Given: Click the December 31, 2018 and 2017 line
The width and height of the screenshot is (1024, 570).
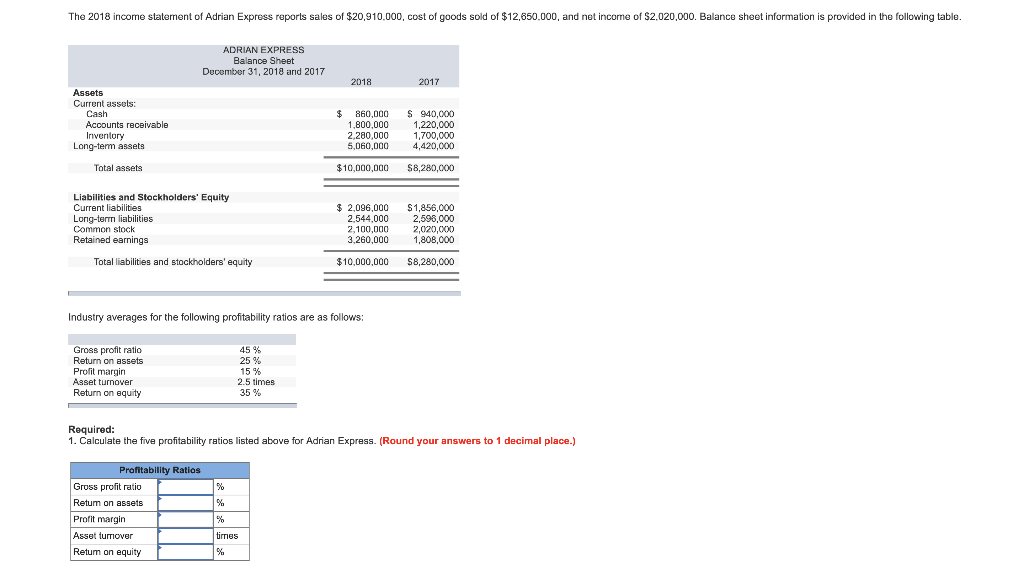Looking at the screenshot, I should tap(263, 72).
